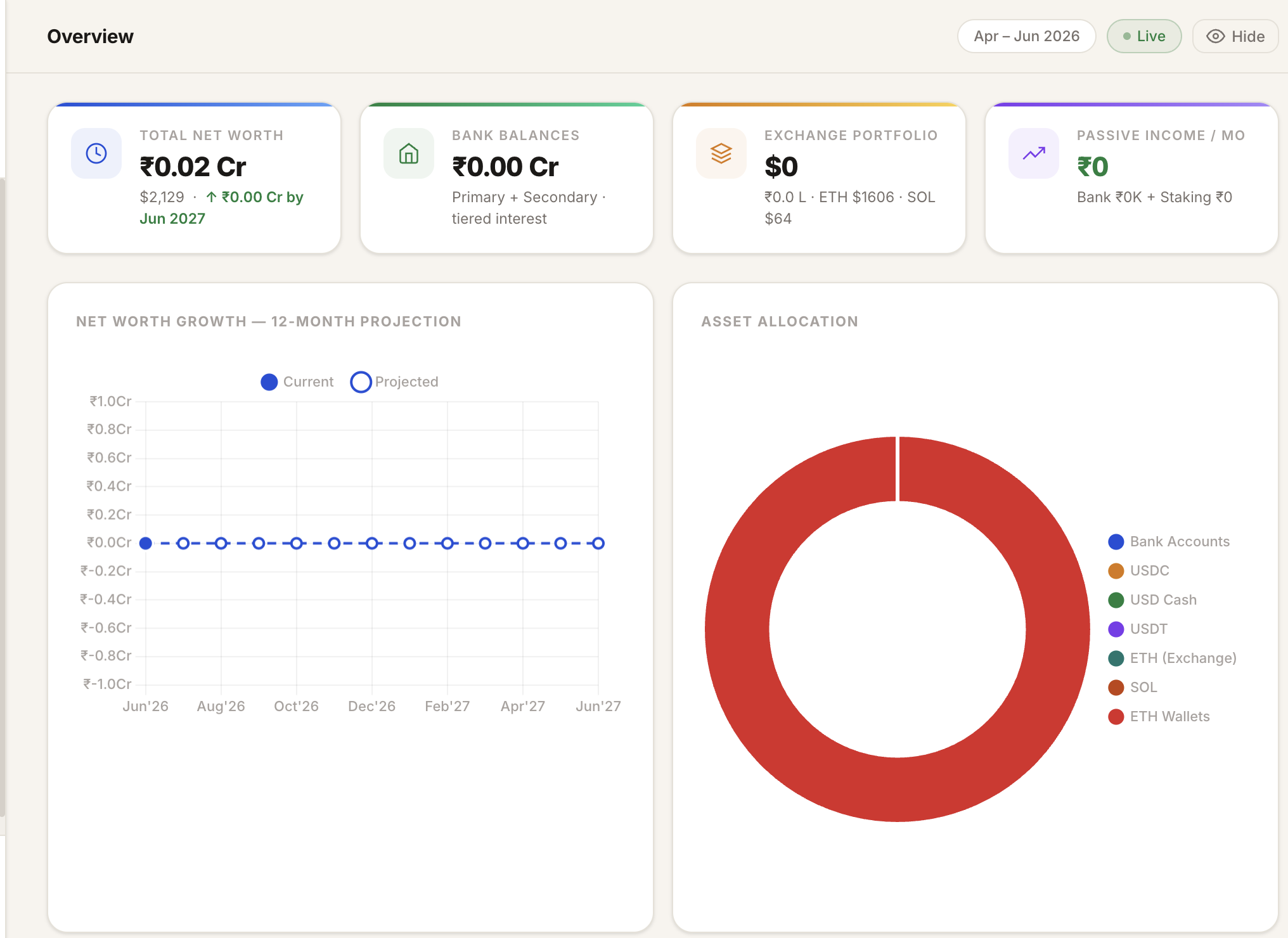Click the ₹1.0Cr y-axis label
The width and height of the screenshot is (1288, 938).
point(111,401)
